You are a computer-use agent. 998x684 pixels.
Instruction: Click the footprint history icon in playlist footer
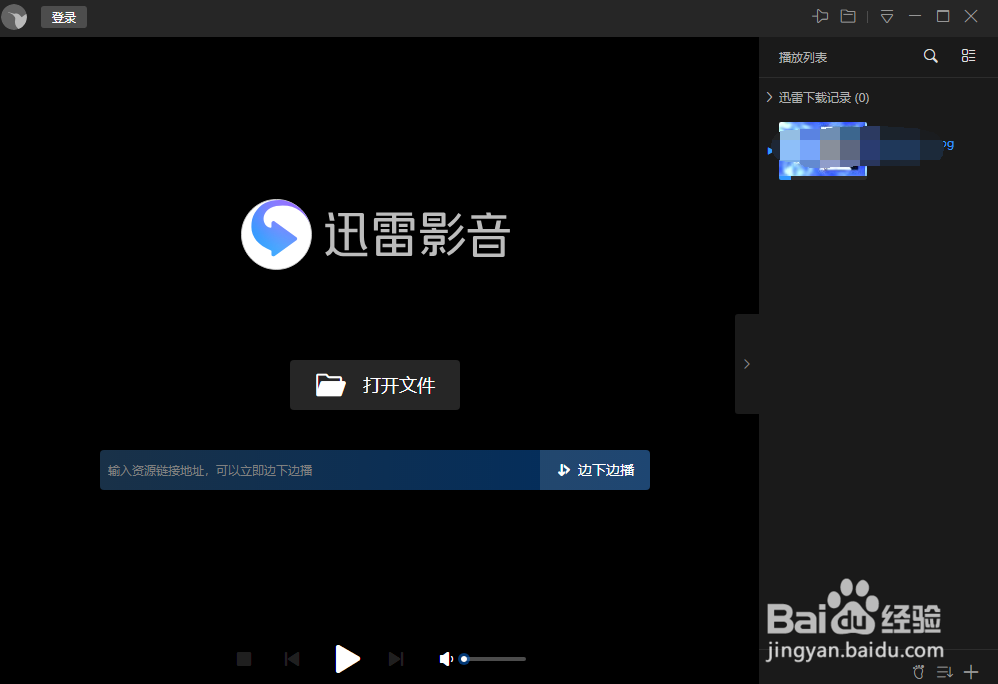coord(918,672)
